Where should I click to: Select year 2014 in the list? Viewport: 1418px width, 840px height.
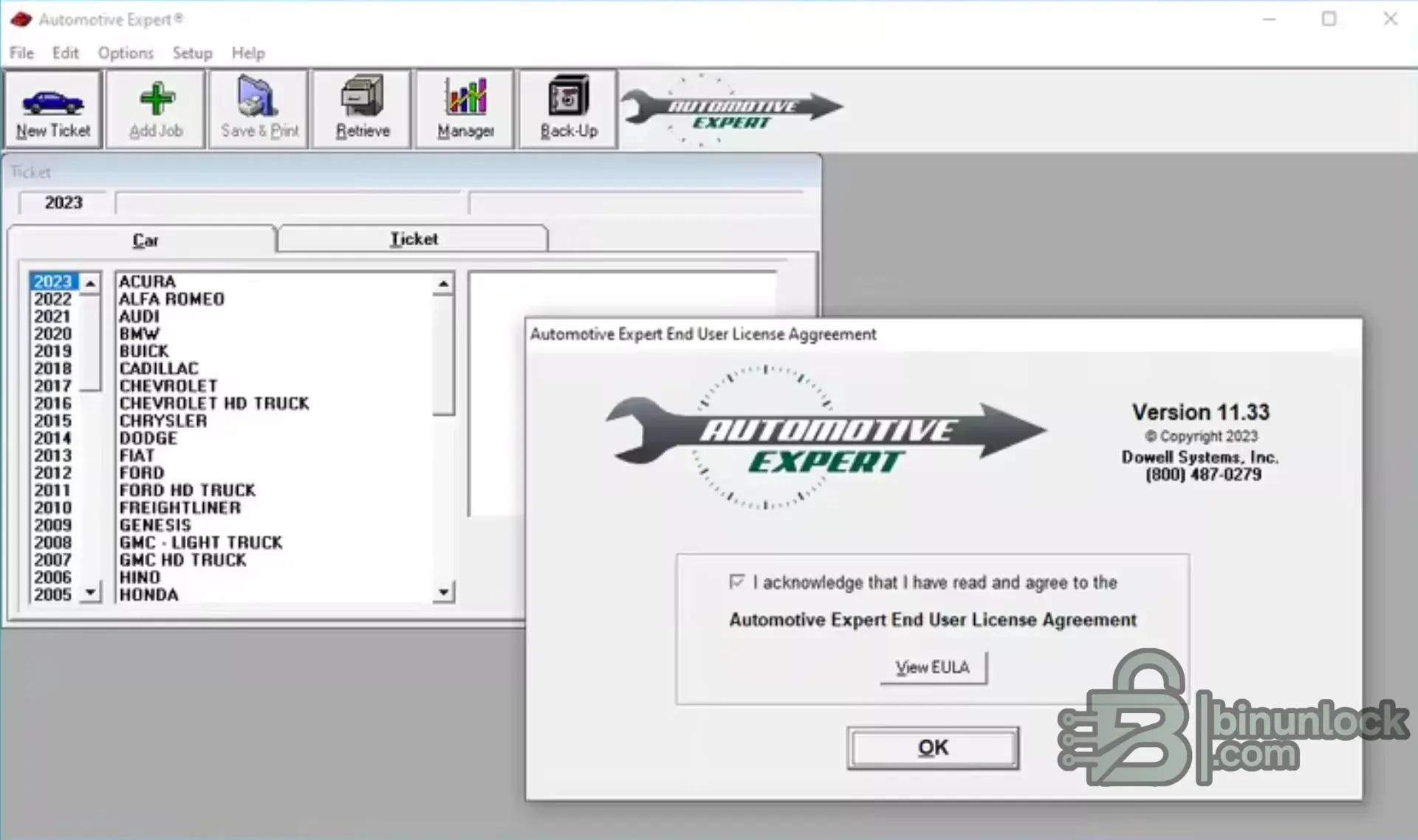[53, 438]
